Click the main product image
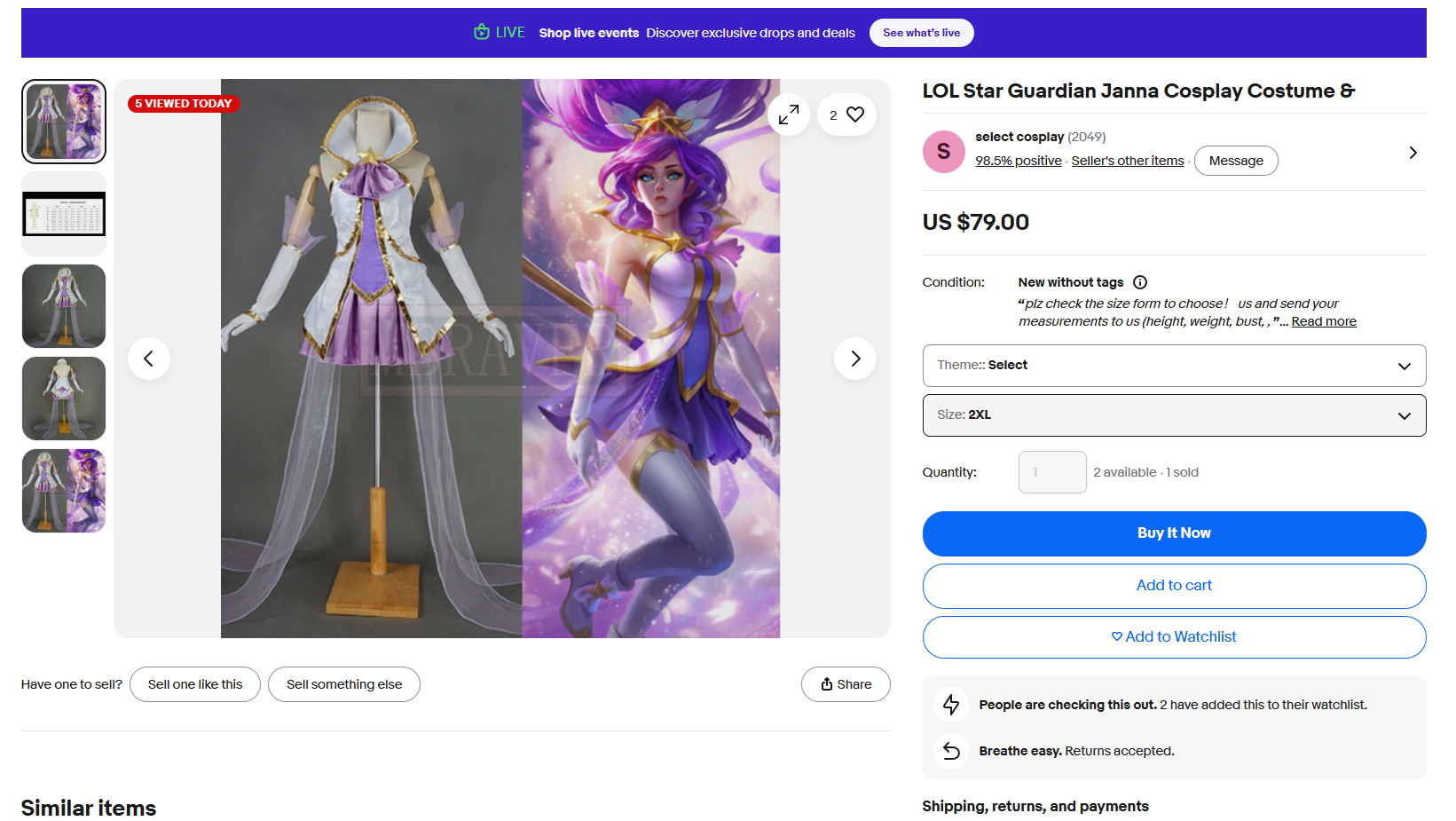 (500, 359)
